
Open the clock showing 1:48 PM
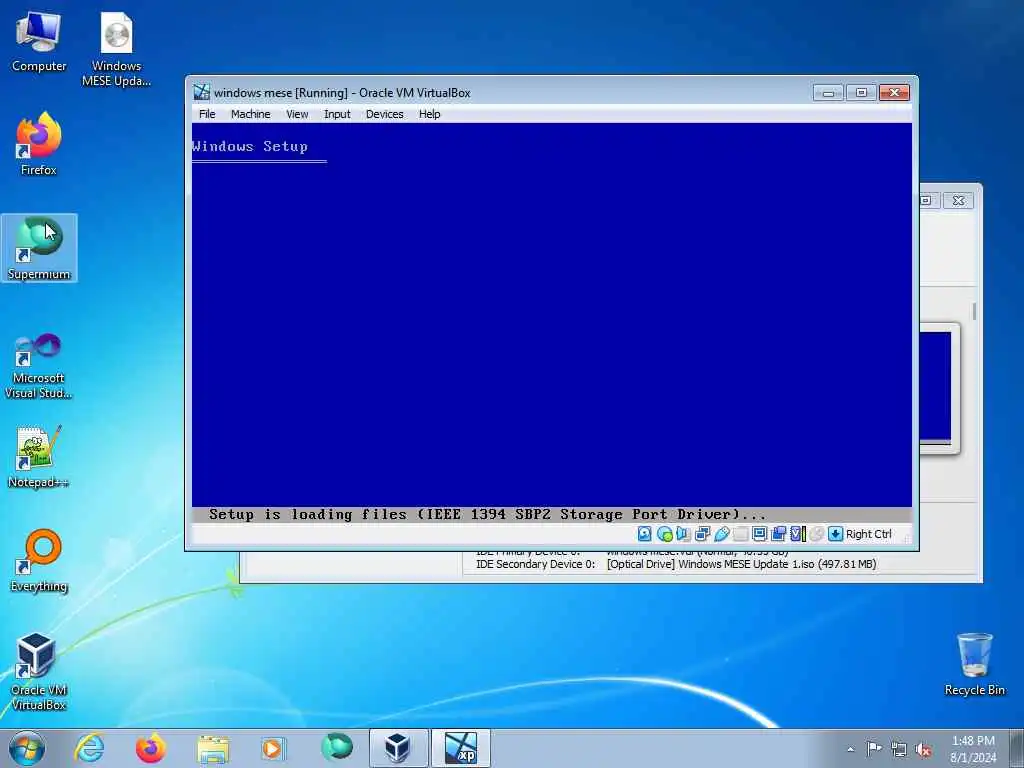pyautogui.click(x=973, y=749)
